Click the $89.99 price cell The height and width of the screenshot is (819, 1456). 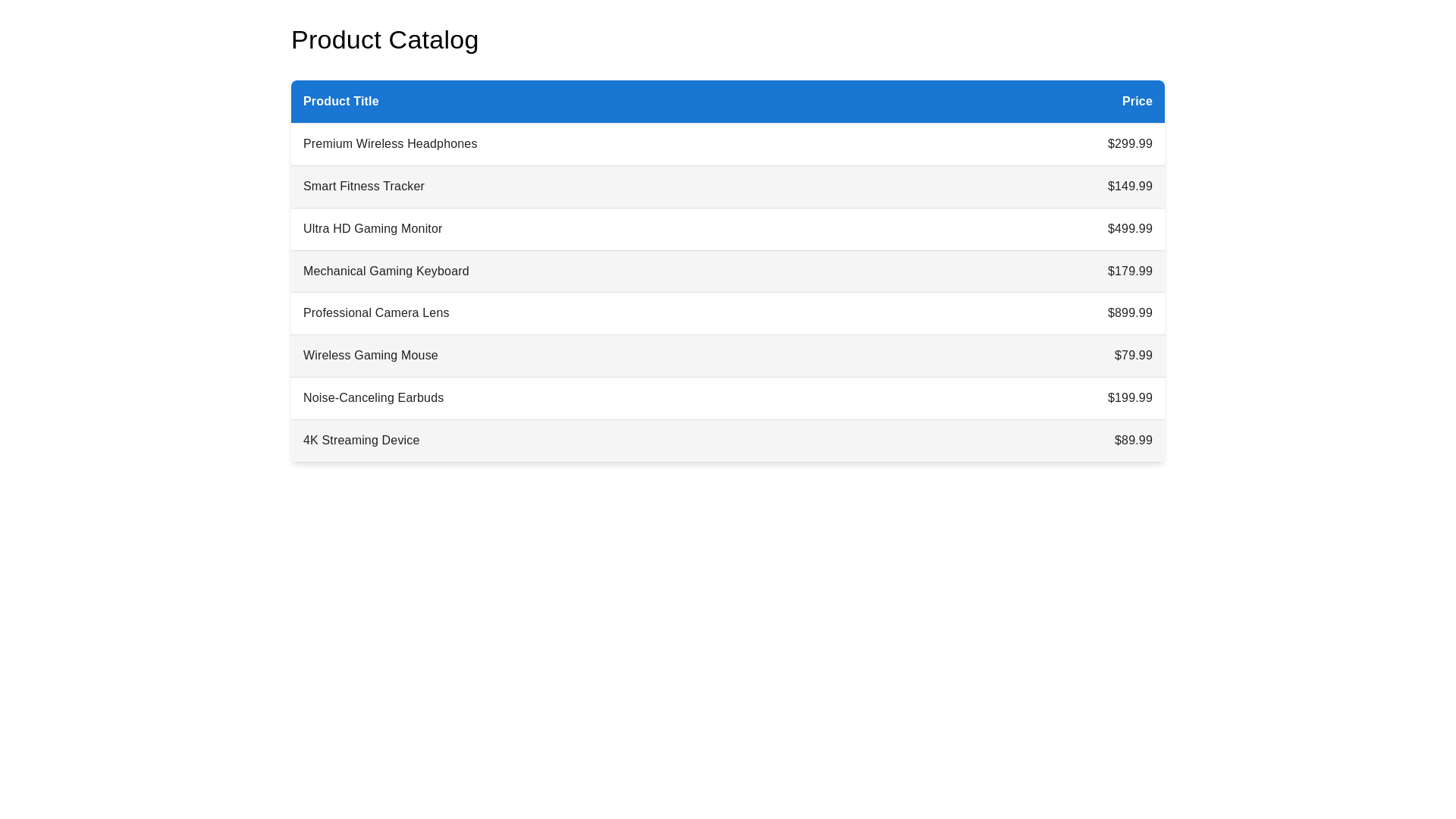point(1133,441)
